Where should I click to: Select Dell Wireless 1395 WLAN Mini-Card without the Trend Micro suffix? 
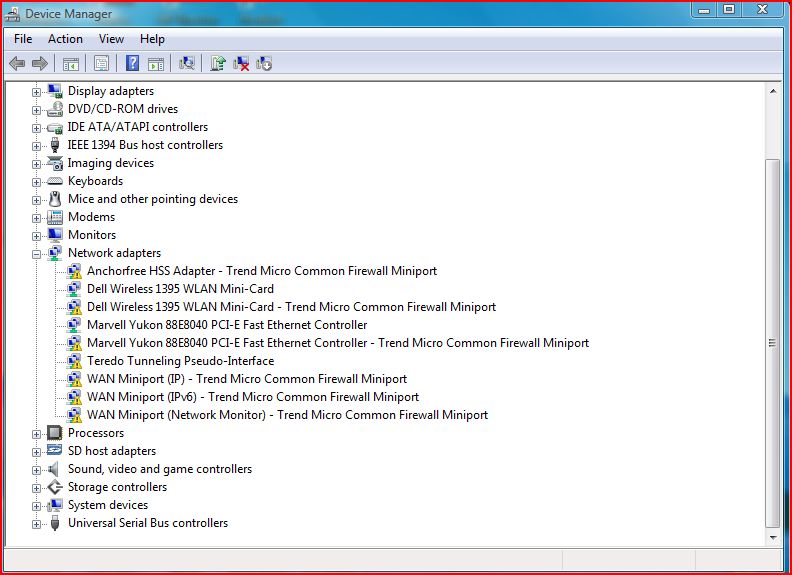180,289
